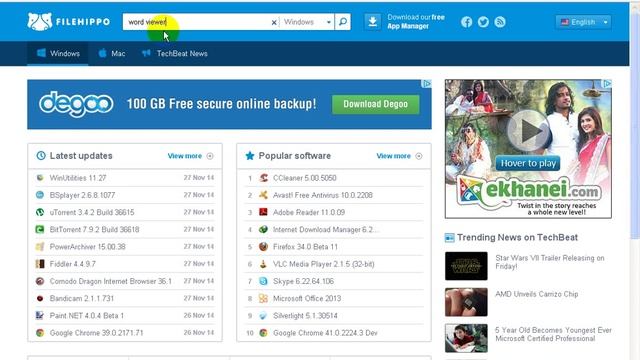This screenshot has width=640, height=360.
Task: Open WinUtilities 11.27
Action: pyautogui.click(x=78, y=178)
